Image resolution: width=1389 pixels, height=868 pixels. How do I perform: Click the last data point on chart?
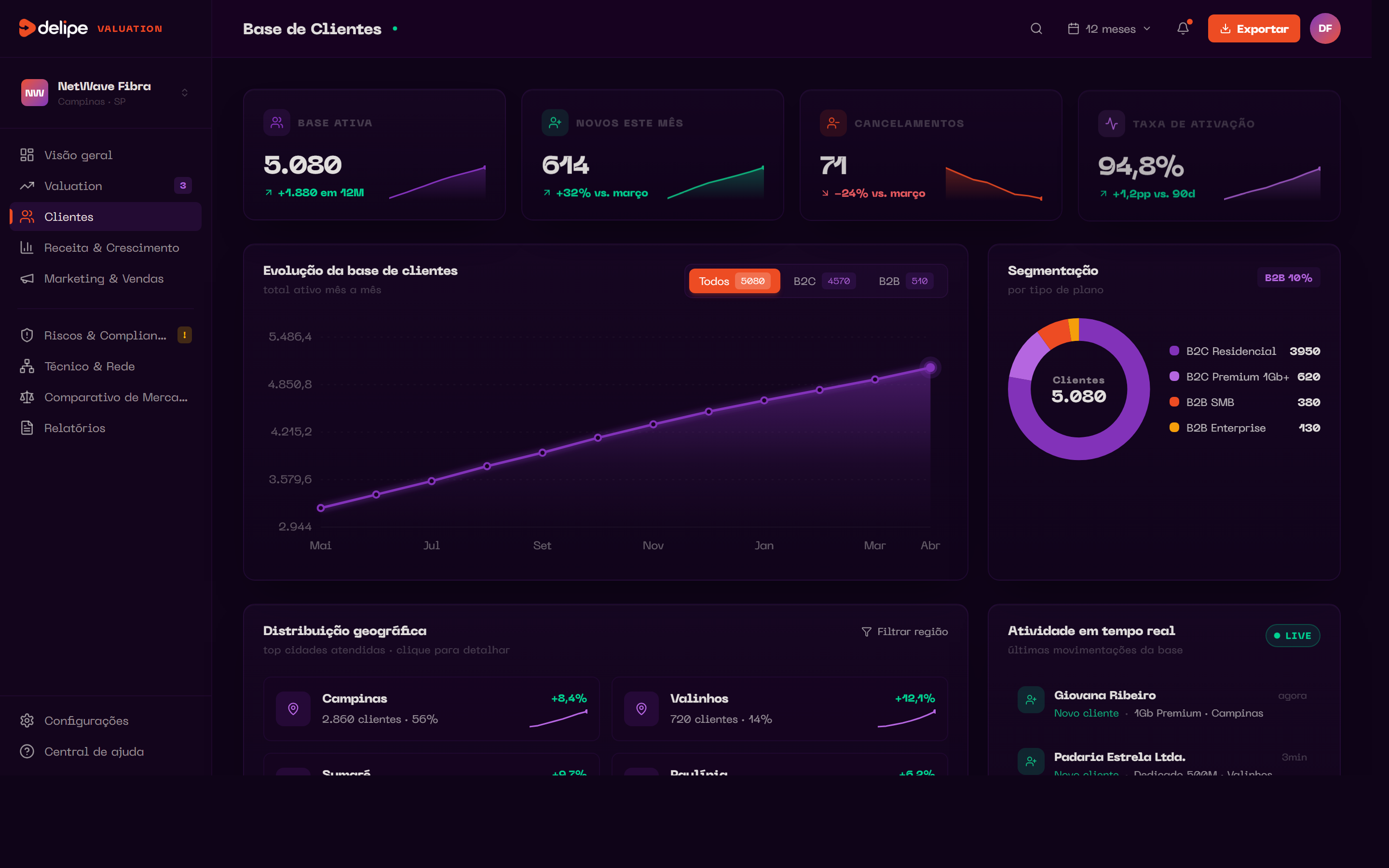[930, 367]
